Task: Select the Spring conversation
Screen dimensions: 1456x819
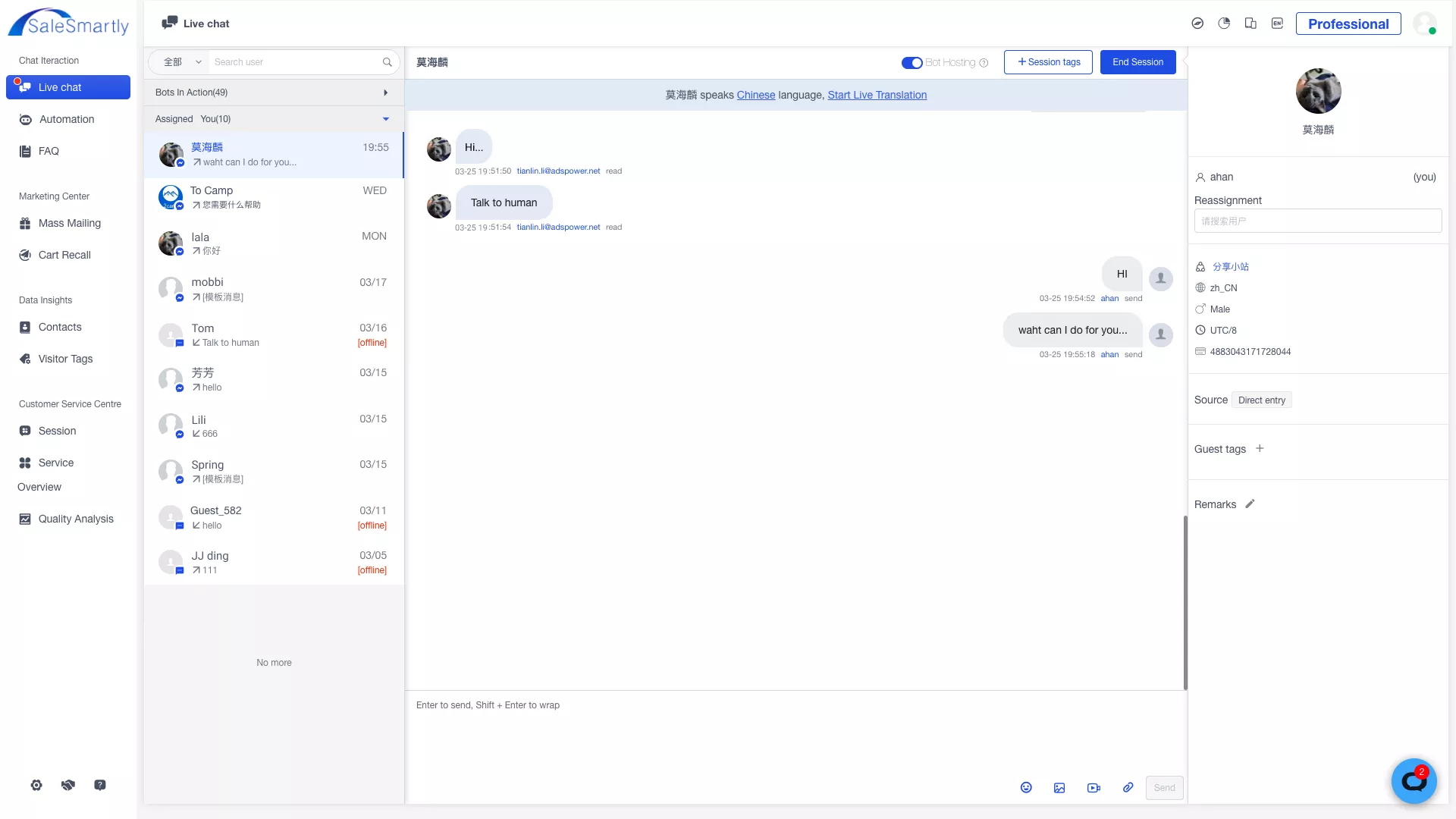Action: tap(273, 471)
